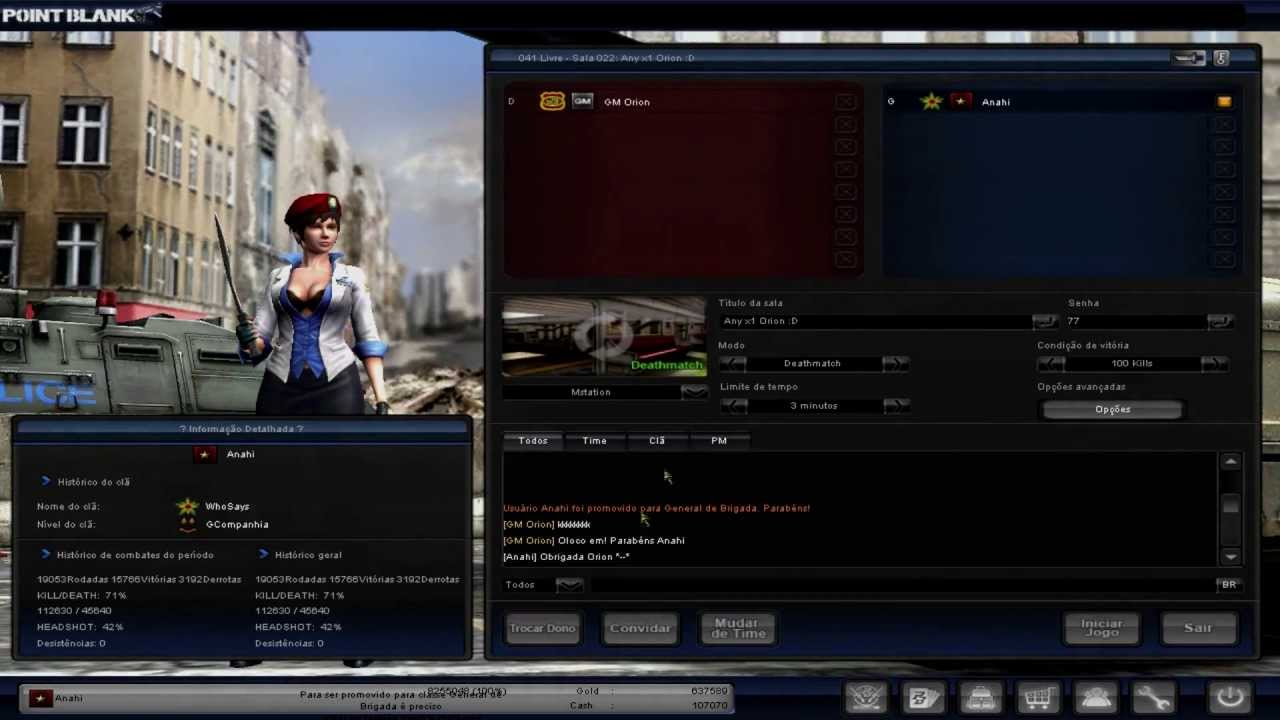Switch to the PM chat tab
Image resolution: width=1280 pixels, height=720 pixels.
click(x=719, y=440)
